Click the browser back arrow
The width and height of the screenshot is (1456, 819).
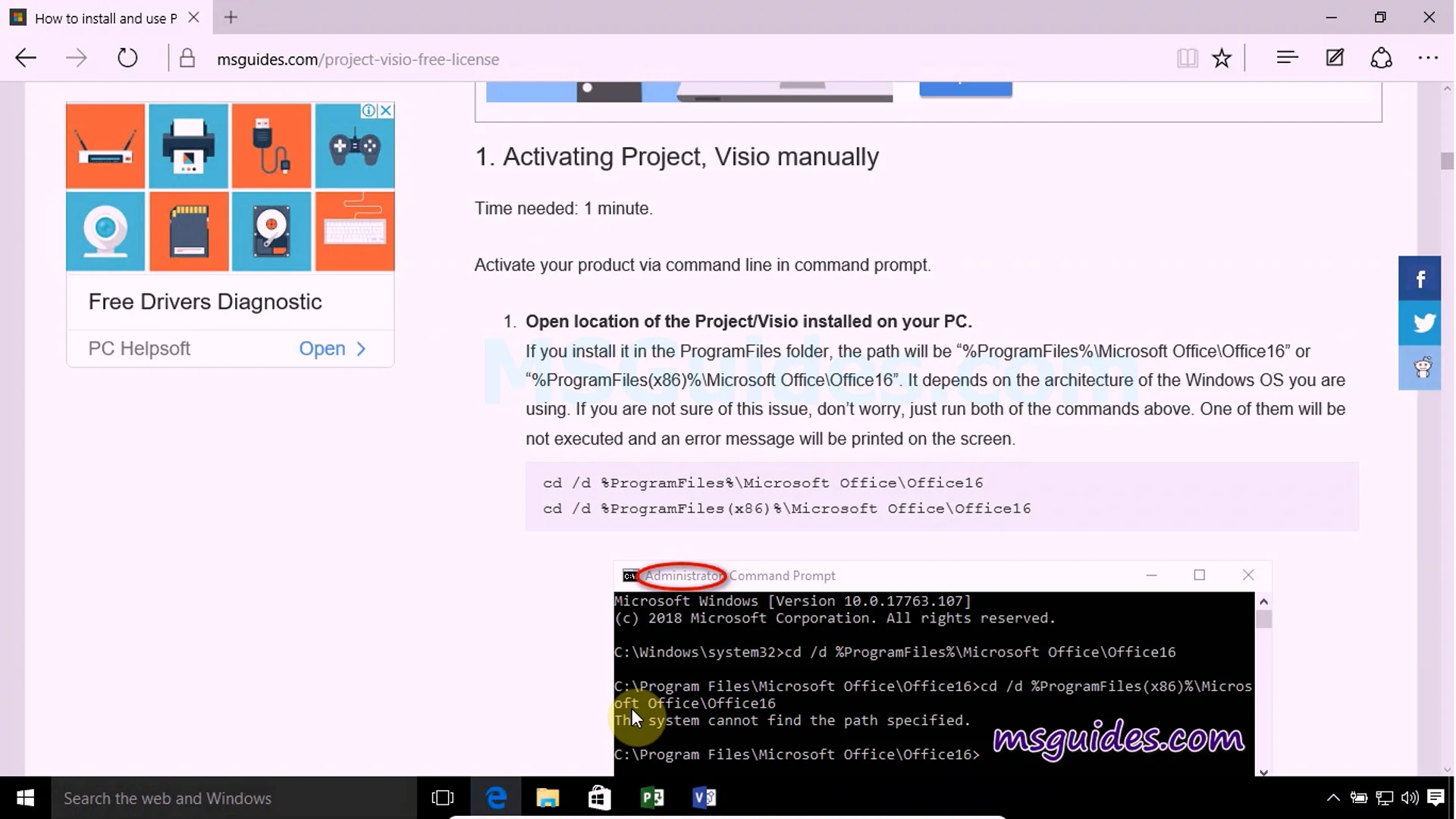pyautogui.click(x=26, y=58)
